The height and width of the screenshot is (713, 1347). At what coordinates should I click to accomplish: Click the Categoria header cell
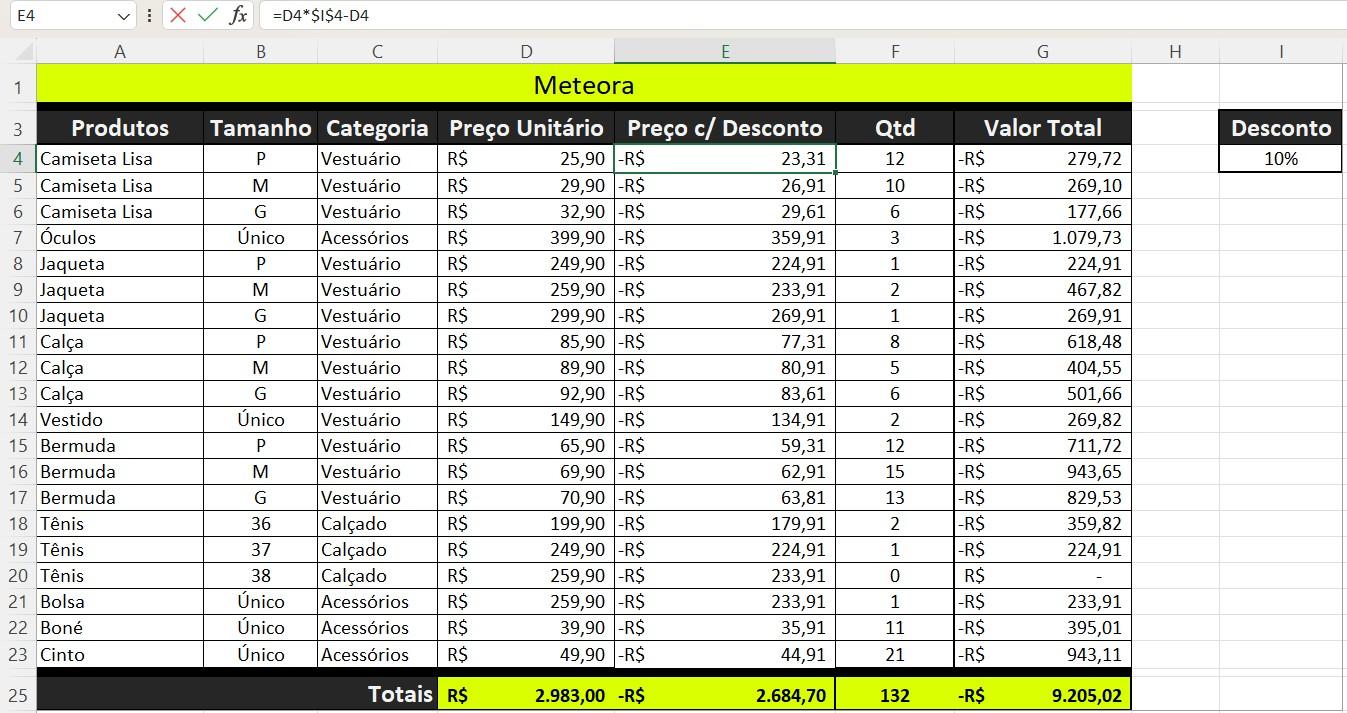pos(377,128)
